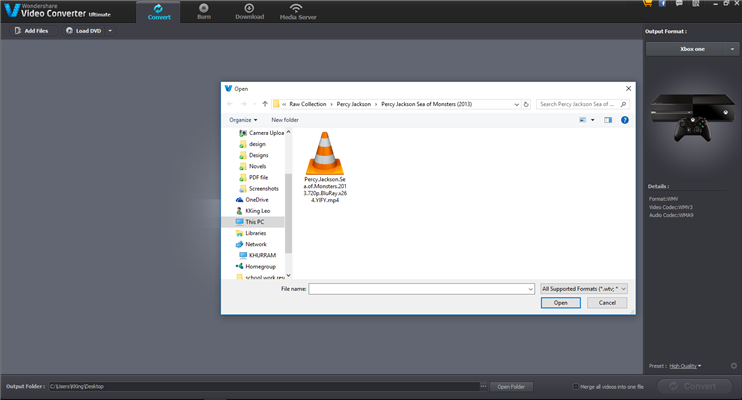Switch to the Convert tab
742x400 pixels.
click(x=159, y=12)
